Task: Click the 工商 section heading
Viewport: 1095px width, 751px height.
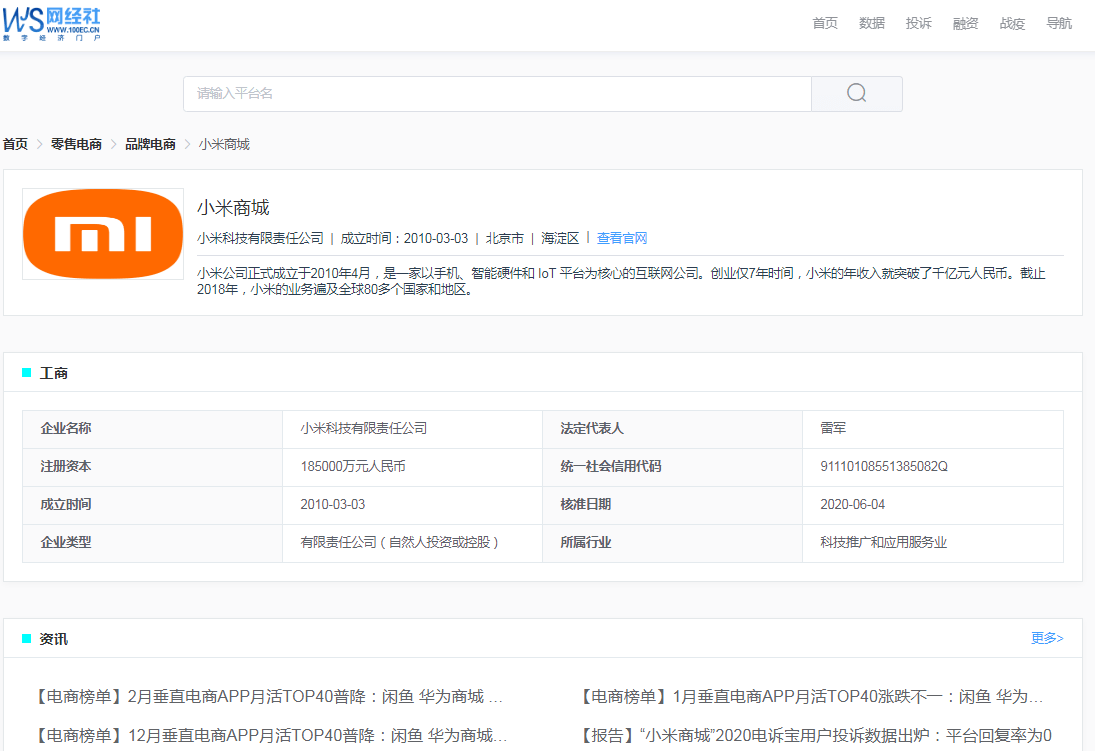Action: 54,373
